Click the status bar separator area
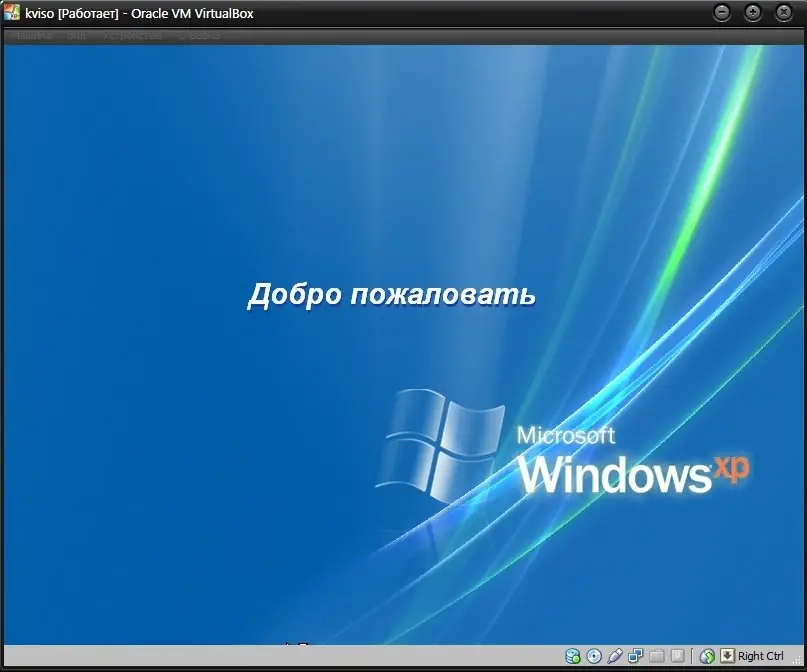 tap(692, 656)
